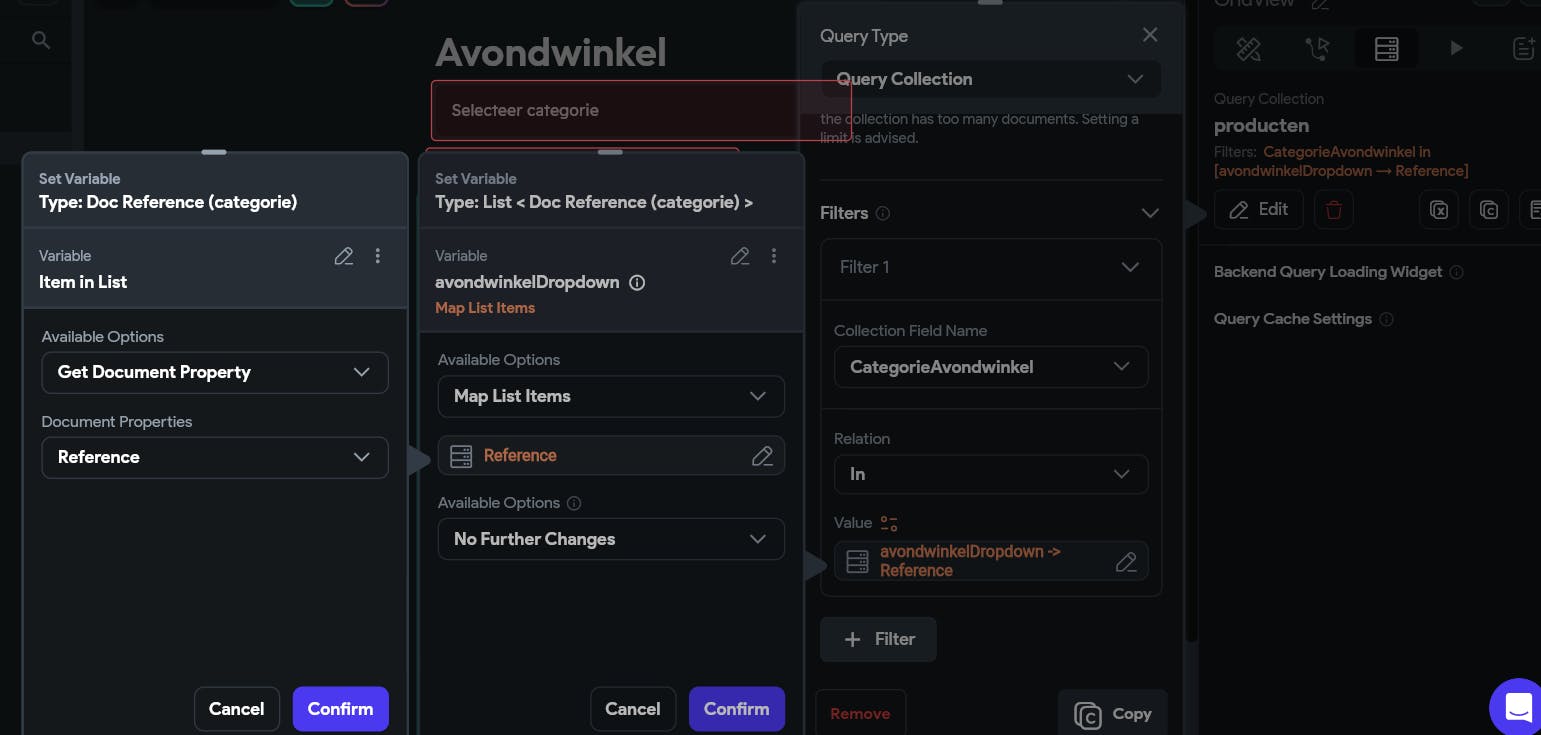
Task: Open the Relation dropdown showing In
Action: [990, 474]
